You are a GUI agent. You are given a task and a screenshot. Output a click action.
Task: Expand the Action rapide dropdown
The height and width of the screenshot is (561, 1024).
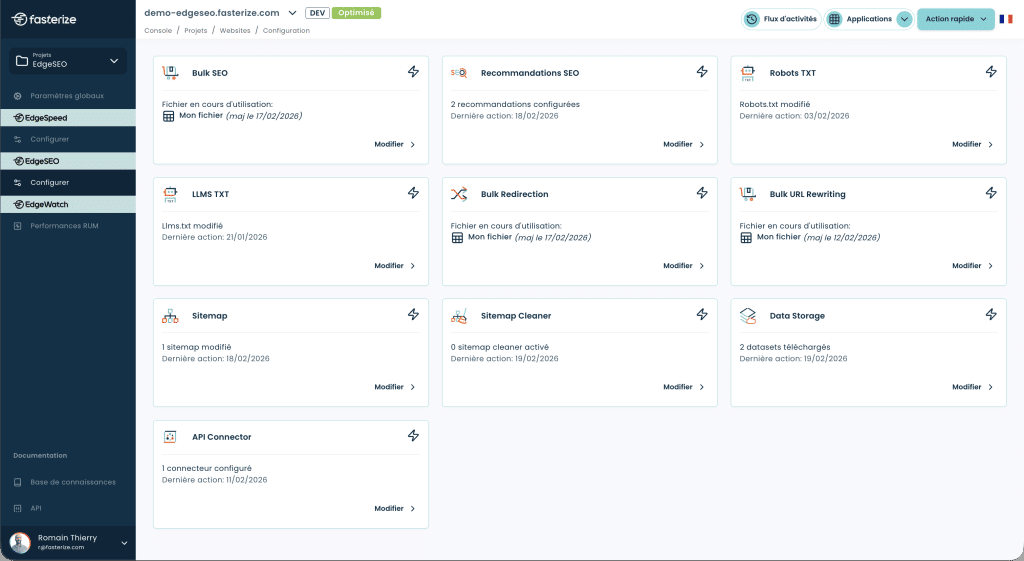[x=955, y=19]
